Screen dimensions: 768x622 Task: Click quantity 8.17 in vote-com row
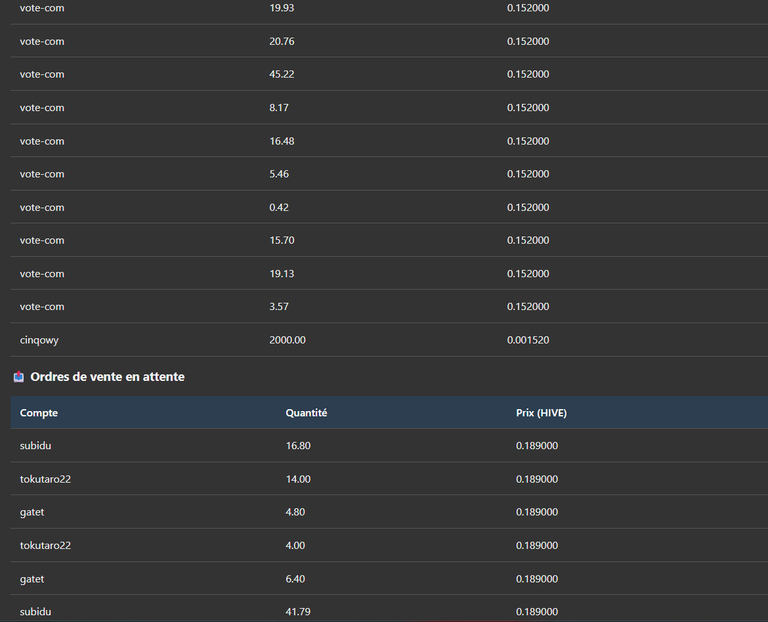click(279, 107)
